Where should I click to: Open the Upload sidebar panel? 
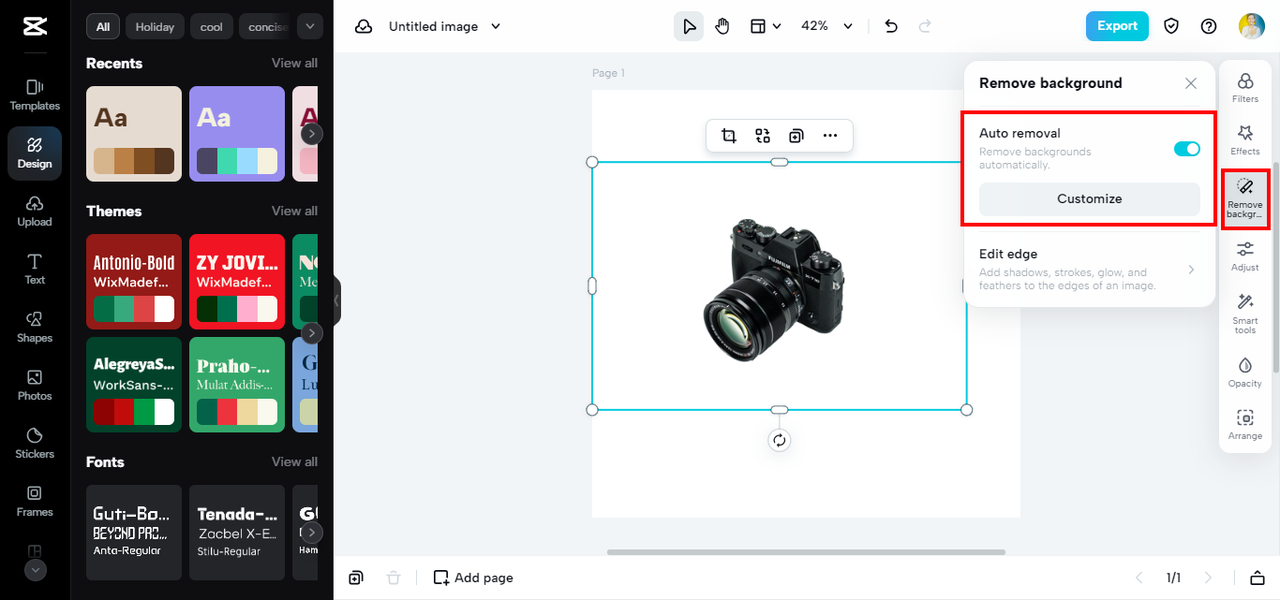click(x=35, y=211)
